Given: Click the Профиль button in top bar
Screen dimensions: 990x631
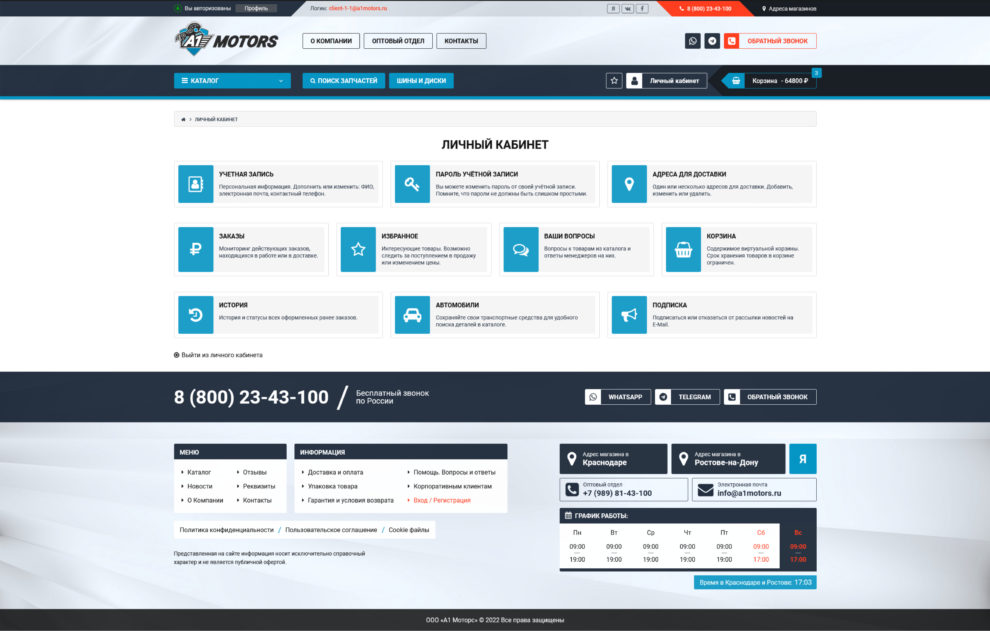Looking at the screenshot, I should pyautogui.click(x=256, y=8).
